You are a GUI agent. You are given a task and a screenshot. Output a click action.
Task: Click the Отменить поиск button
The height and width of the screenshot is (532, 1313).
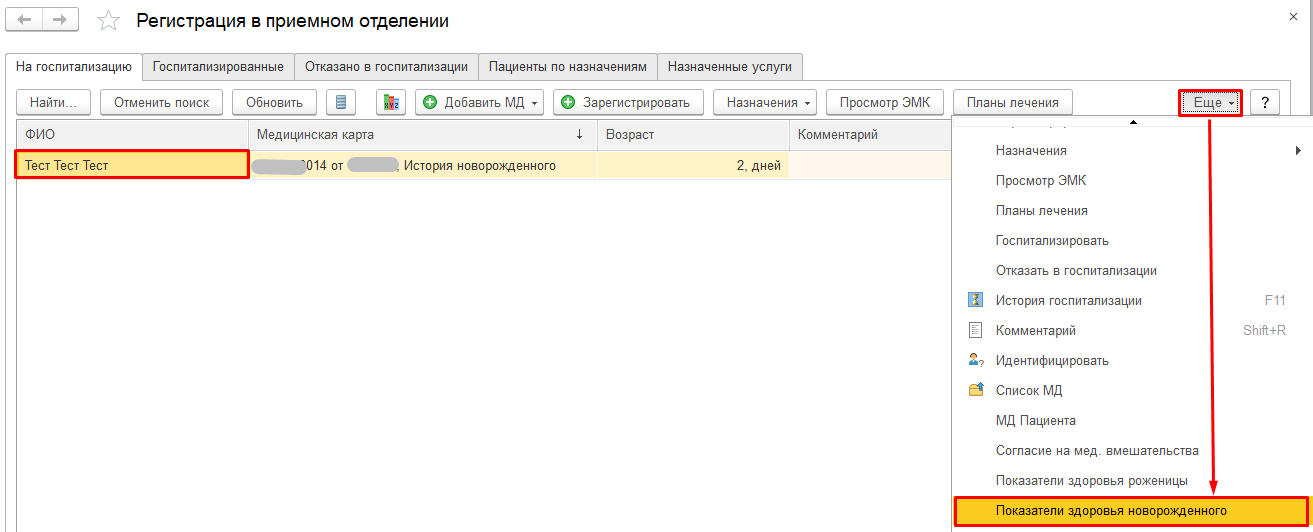161,102
